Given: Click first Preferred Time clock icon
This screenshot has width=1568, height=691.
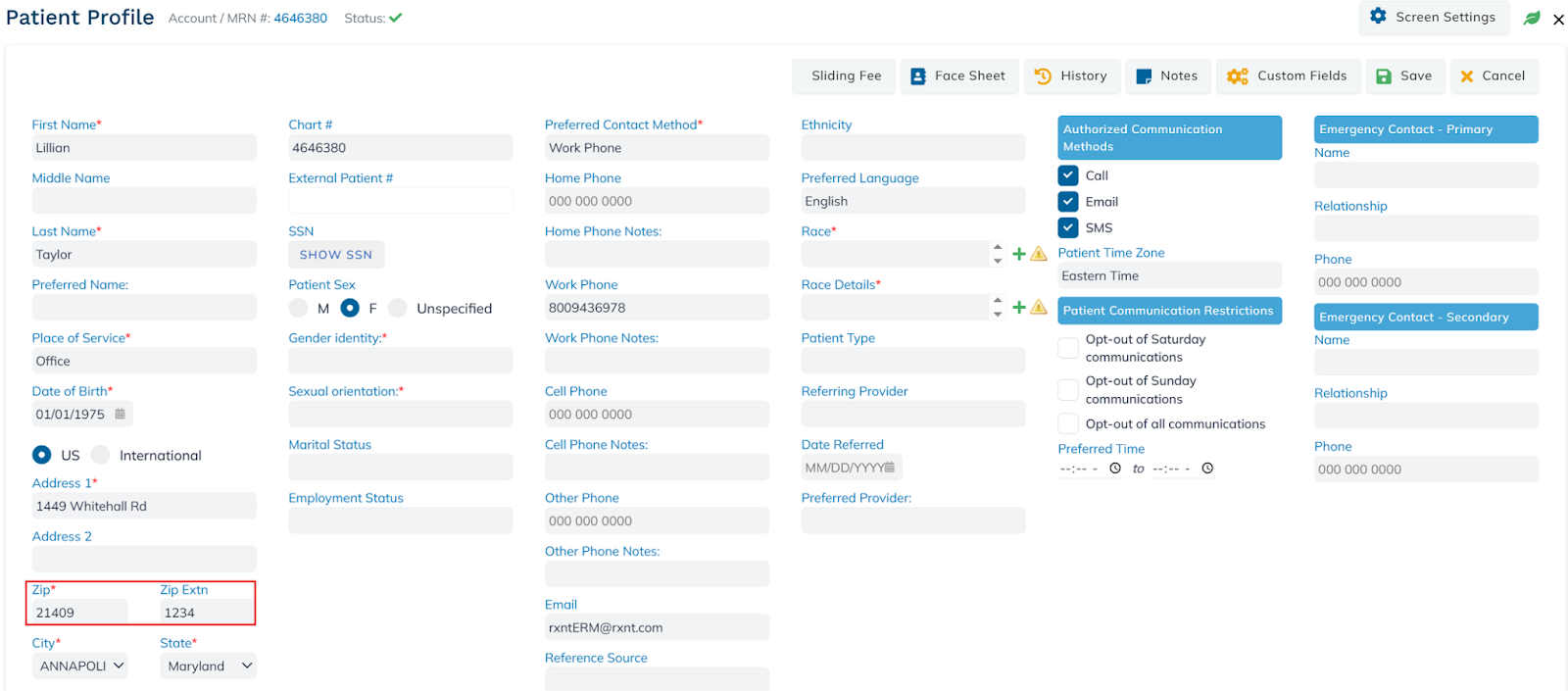Looking at the screenshot, I should click(x=1115, y=469).
